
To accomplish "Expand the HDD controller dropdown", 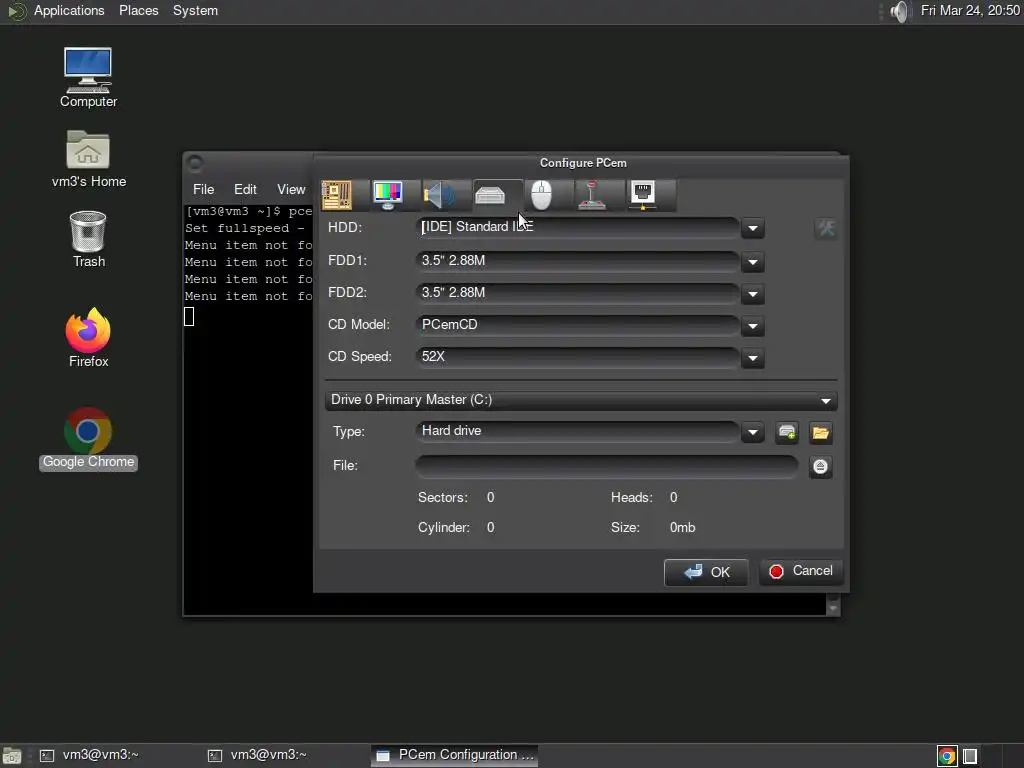I will (753, 228).
